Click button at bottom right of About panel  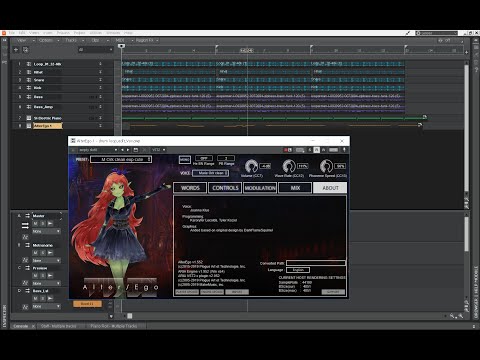(333, 292)
